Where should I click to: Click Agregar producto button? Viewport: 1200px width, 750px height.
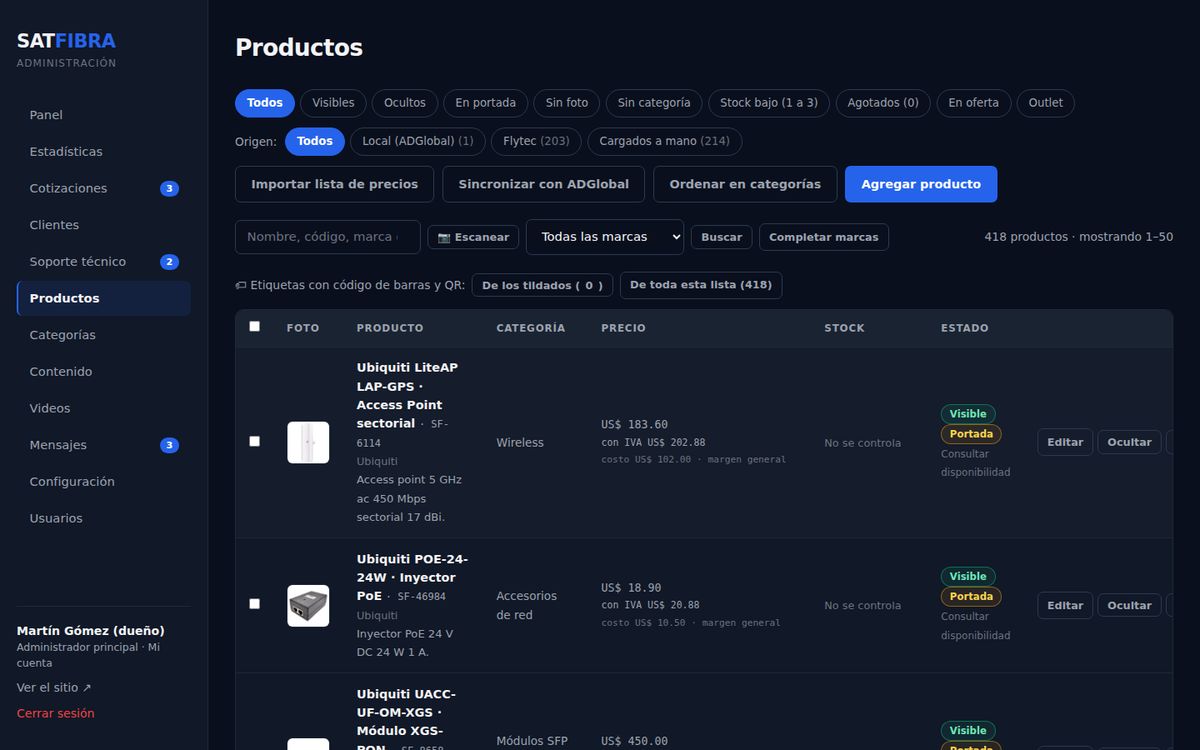(921, 184)
